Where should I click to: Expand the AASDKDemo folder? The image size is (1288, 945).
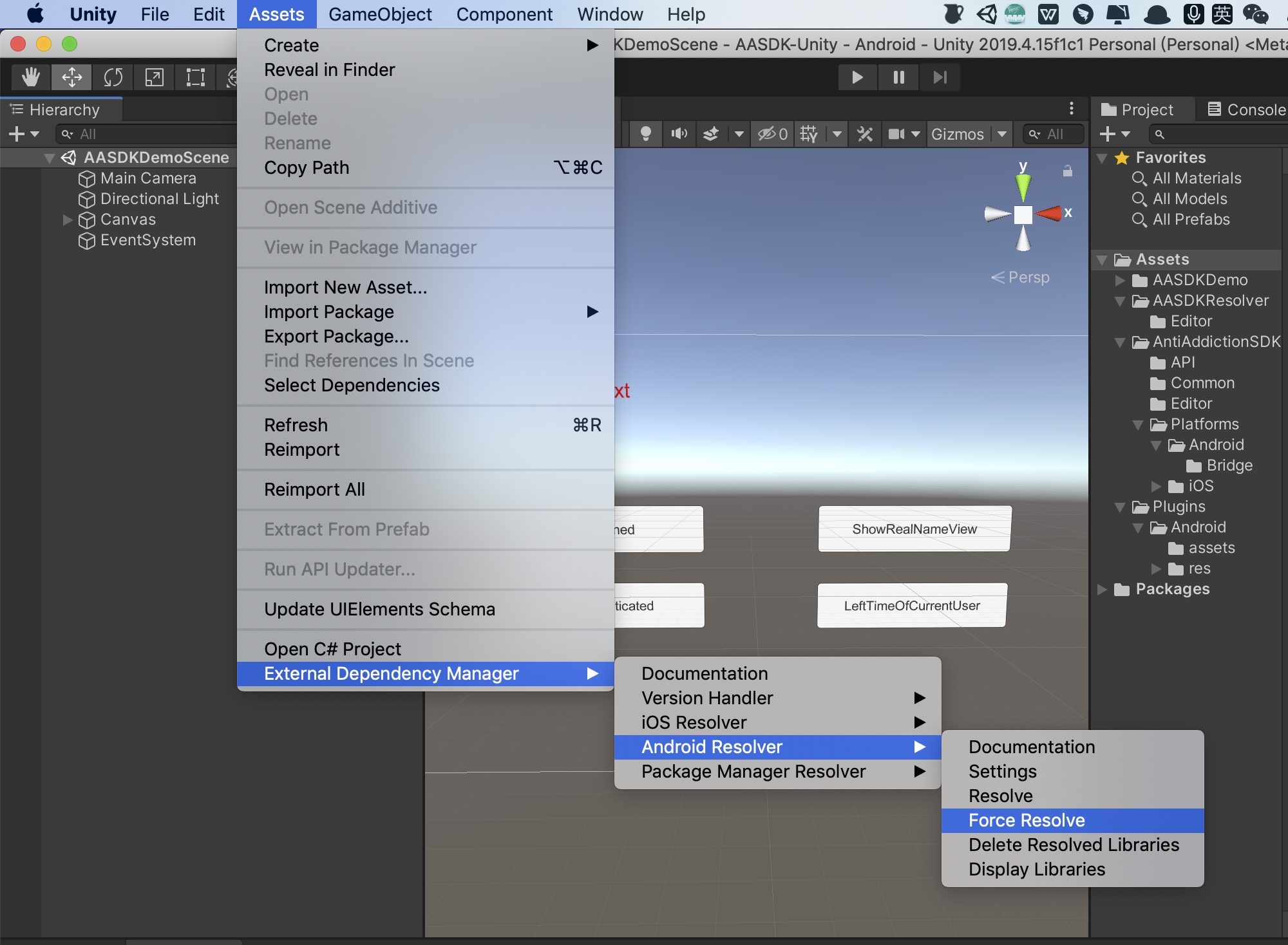click(x=1120, y=280)
